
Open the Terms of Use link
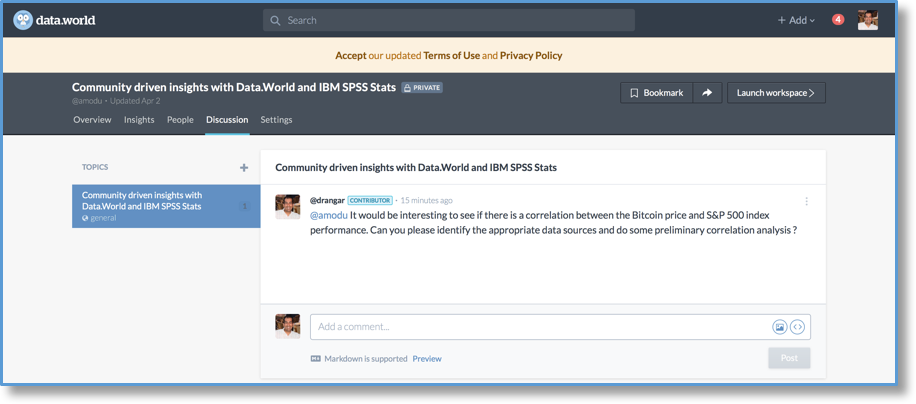(x=452, y=56)
